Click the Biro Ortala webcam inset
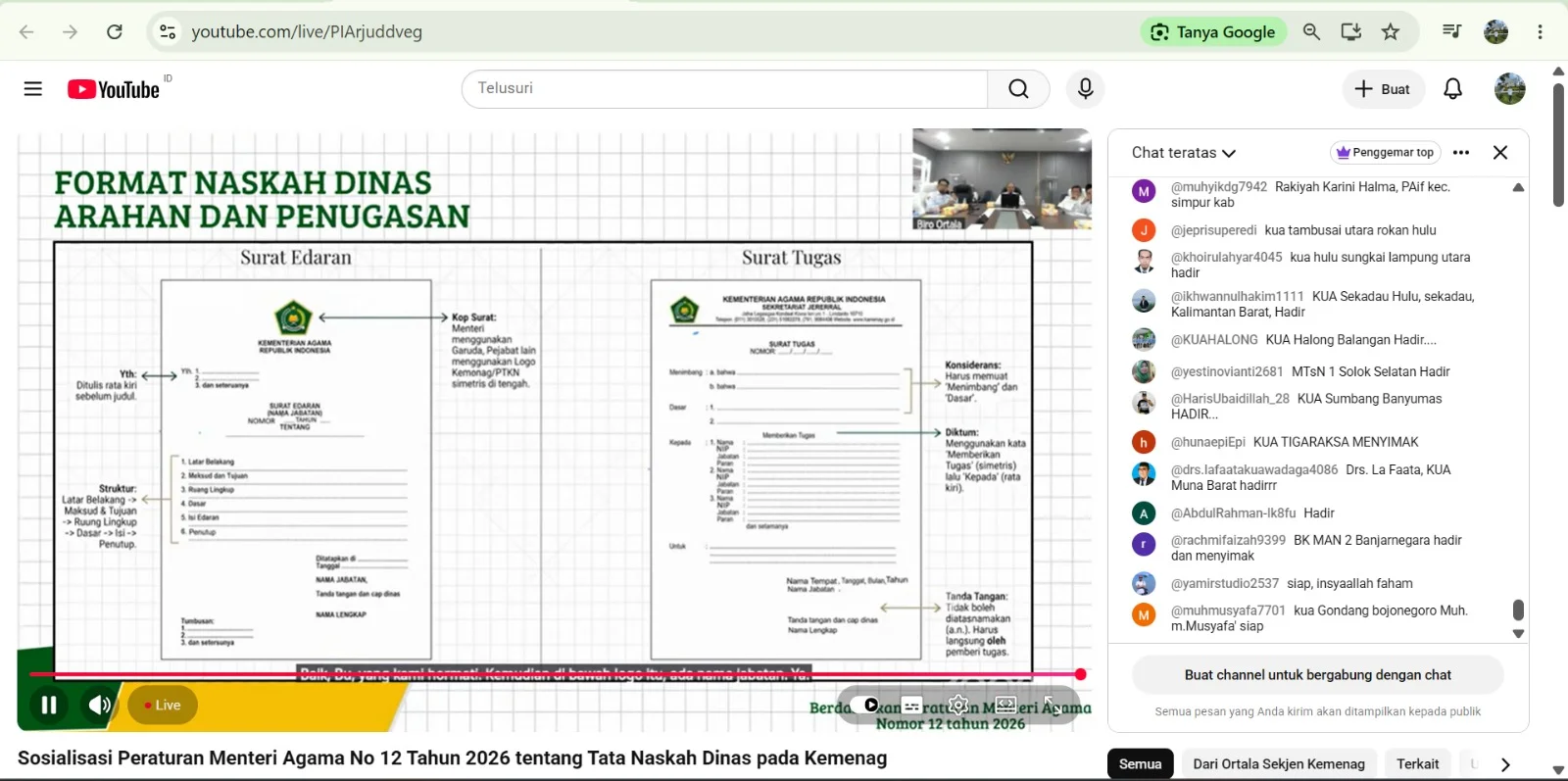This screenshot has width=1568, height=781. pyautogui.click(x=1002, y=179)
